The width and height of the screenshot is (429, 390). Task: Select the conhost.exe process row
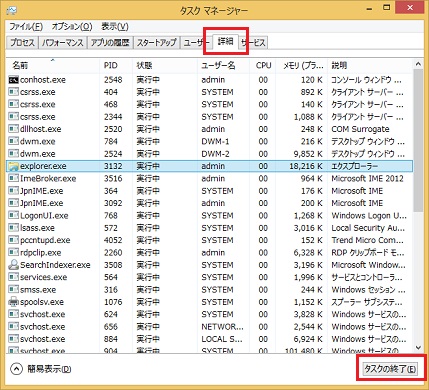coord(210,80)
